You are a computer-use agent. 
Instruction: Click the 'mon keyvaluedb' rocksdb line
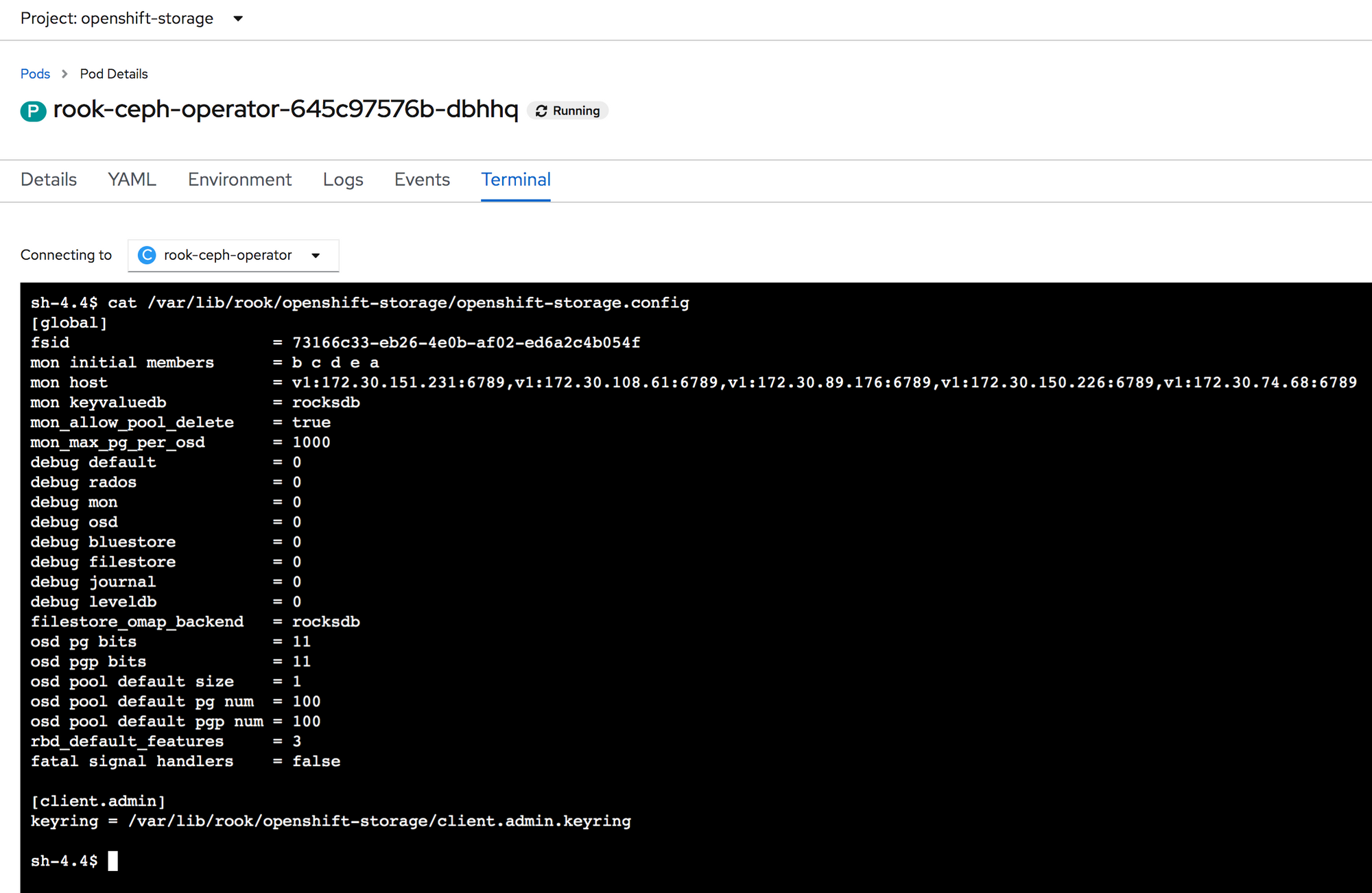pos(196,402)
